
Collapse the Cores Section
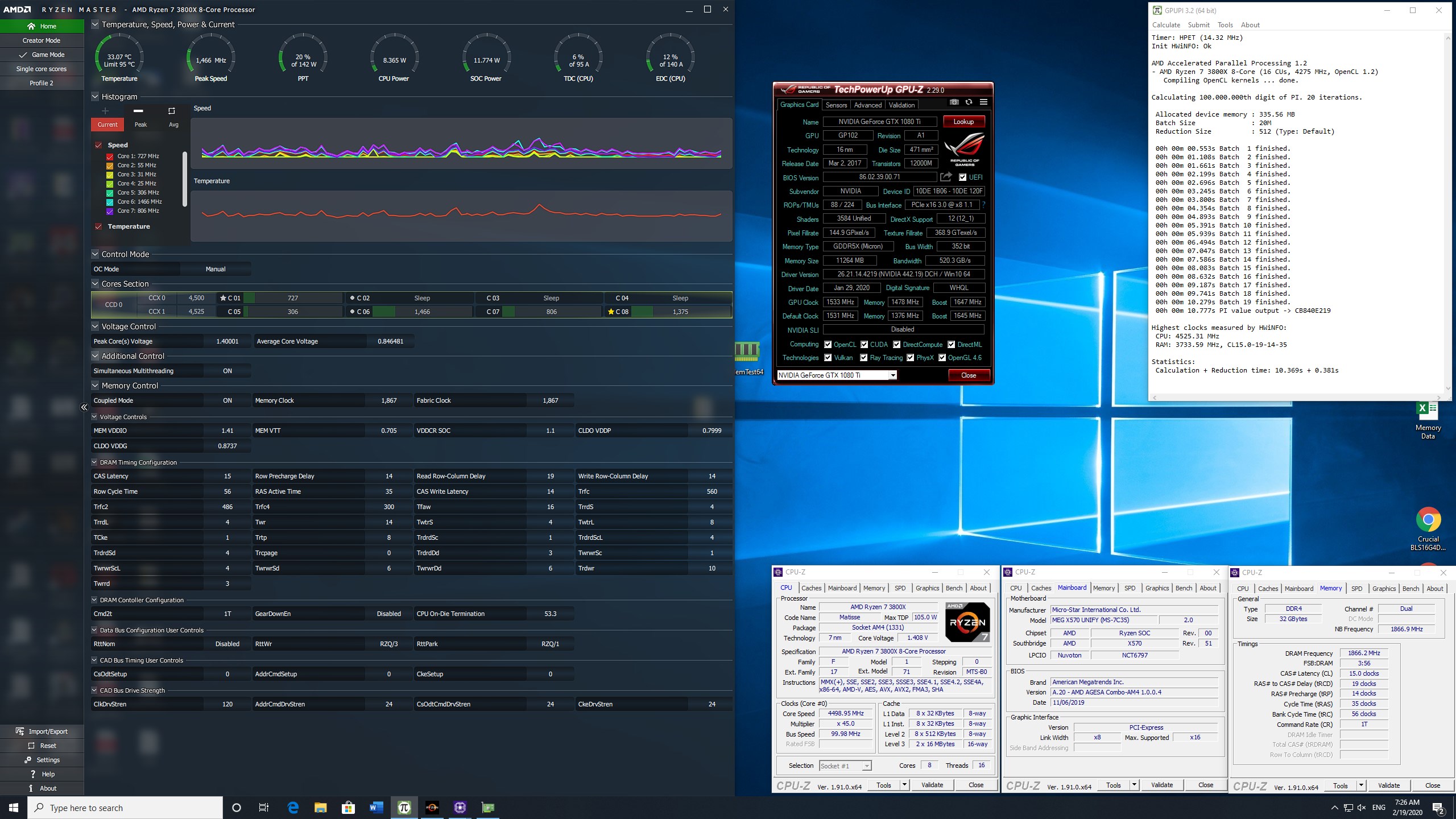[95, 284]
